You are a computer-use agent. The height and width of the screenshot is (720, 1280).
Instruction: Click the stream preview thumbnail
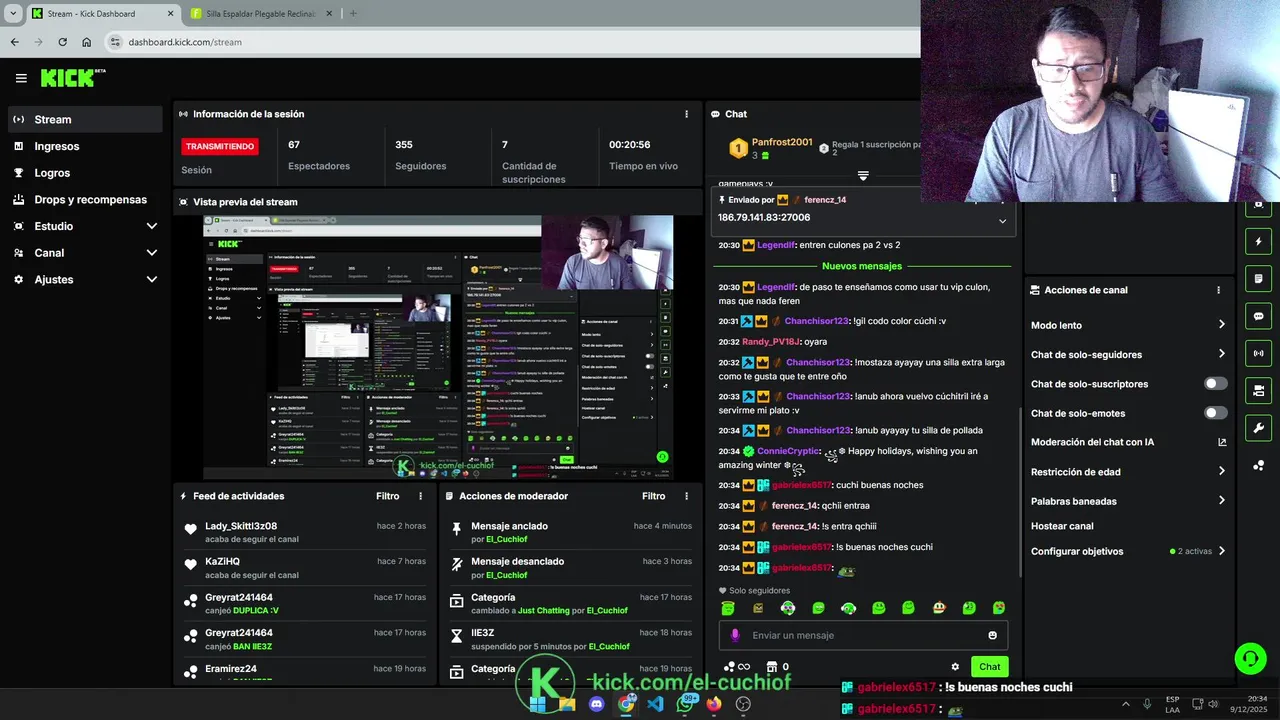pyautogui.click(x=438, y=347)
